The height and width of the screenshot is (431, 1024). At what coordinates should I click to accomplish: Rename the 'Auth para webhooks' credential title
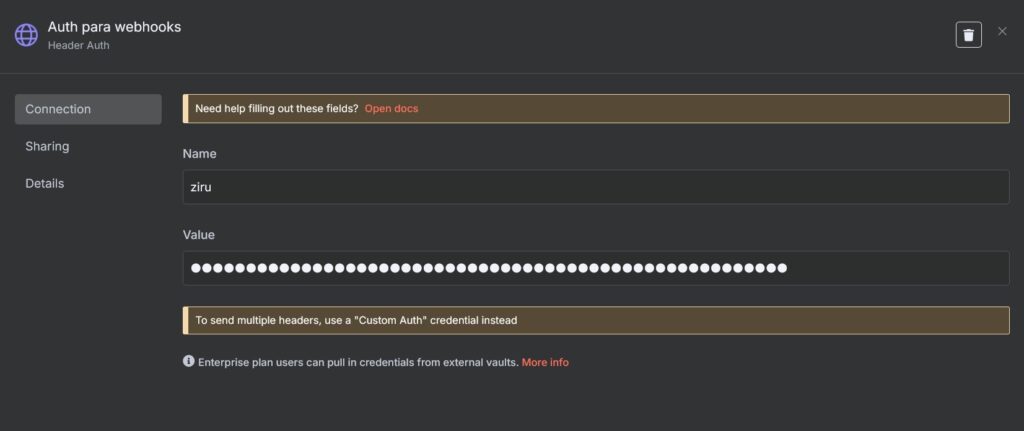[x=114, y=27]
